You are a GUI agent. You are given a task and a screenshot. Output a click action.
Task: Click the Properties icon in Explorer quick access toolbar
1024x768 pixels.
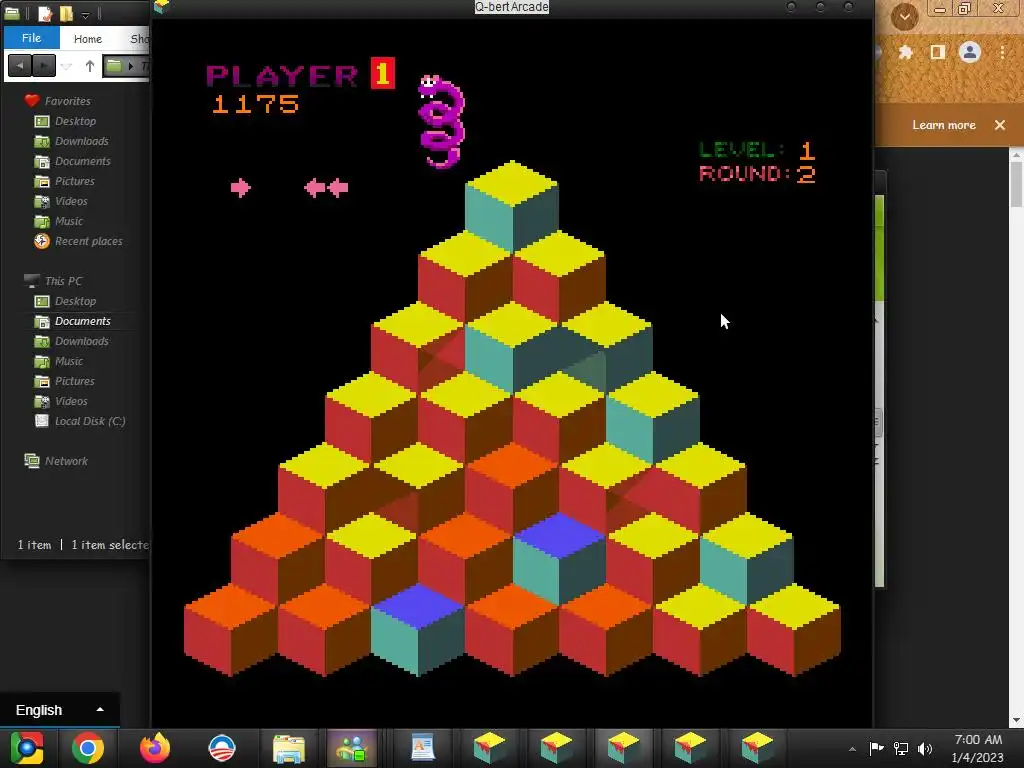tap(45, 13)
